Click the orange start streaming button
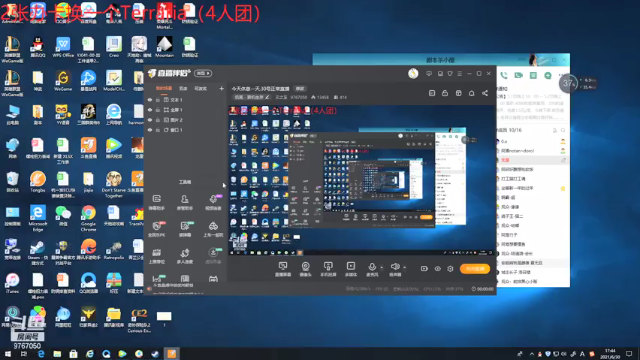The width and height of the screenshot is (640, 360). [475, 269]
